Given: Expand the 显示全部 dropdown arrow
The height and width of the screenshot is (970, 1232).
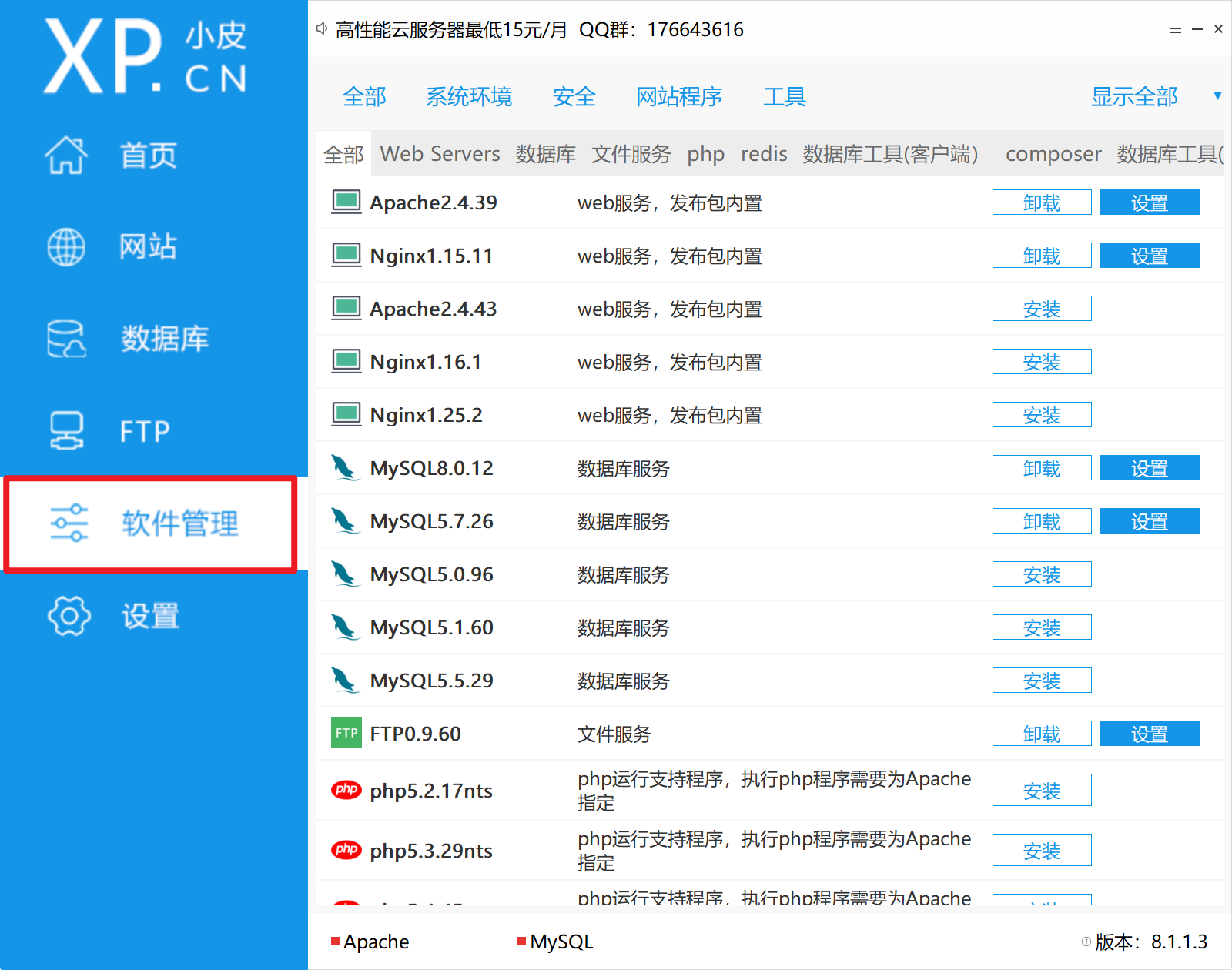Looking at the screenshot, I should (1217, 96).
